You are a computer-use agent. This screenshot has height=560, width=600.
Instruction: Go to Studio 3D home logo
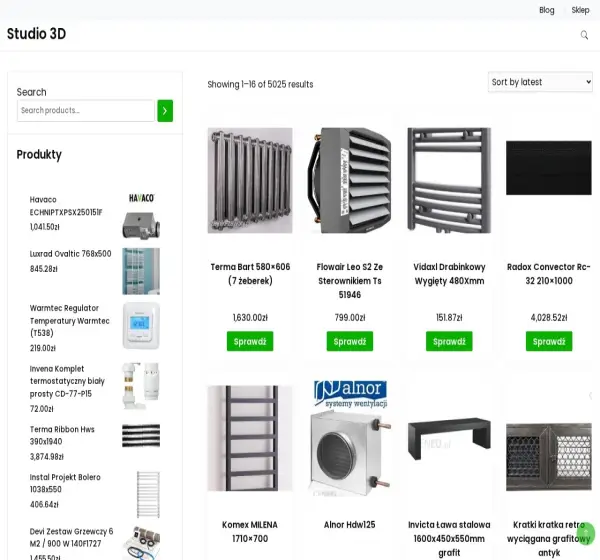pos(36,34)
